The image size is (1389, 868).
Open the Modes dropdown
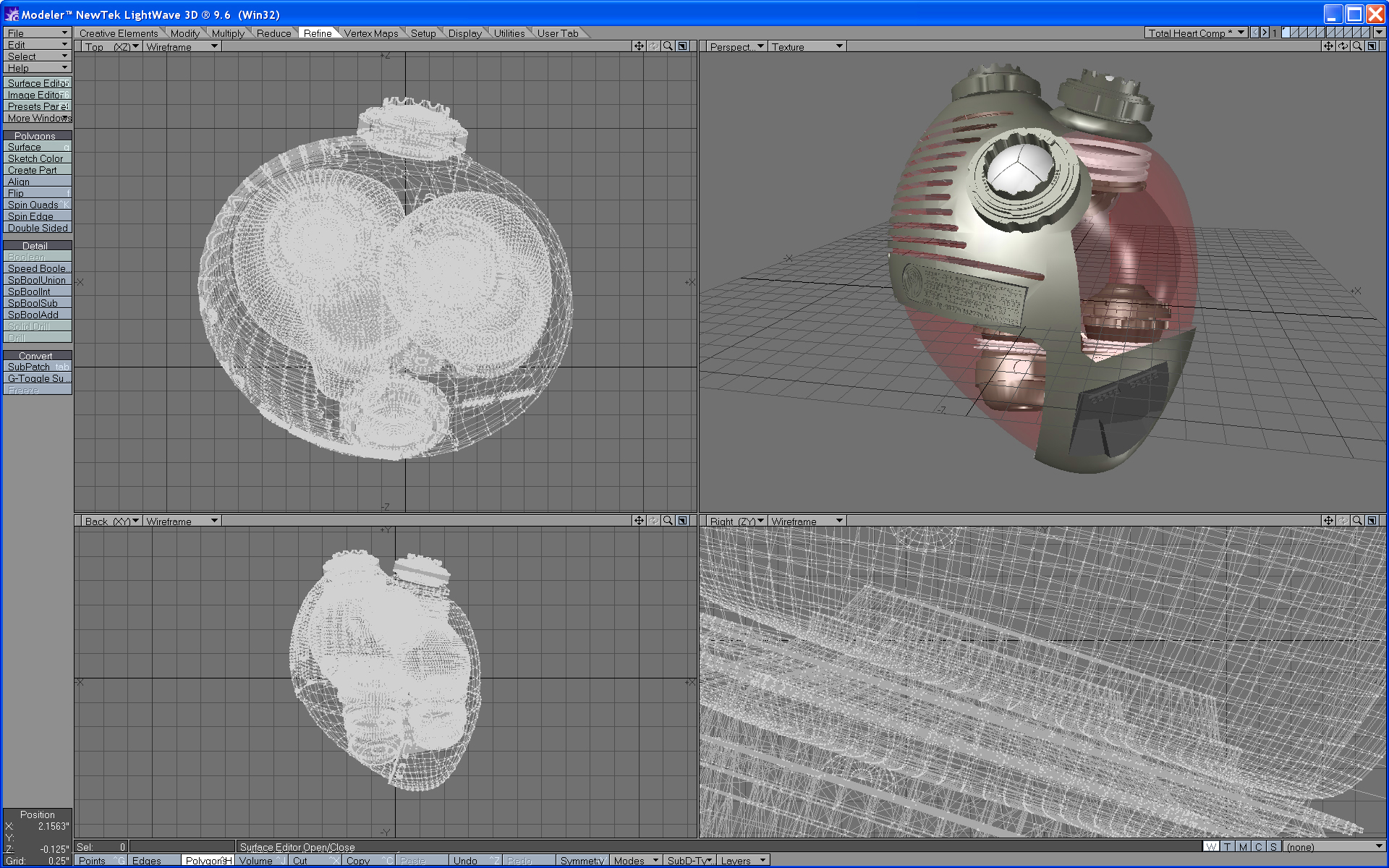coord(636,861)
